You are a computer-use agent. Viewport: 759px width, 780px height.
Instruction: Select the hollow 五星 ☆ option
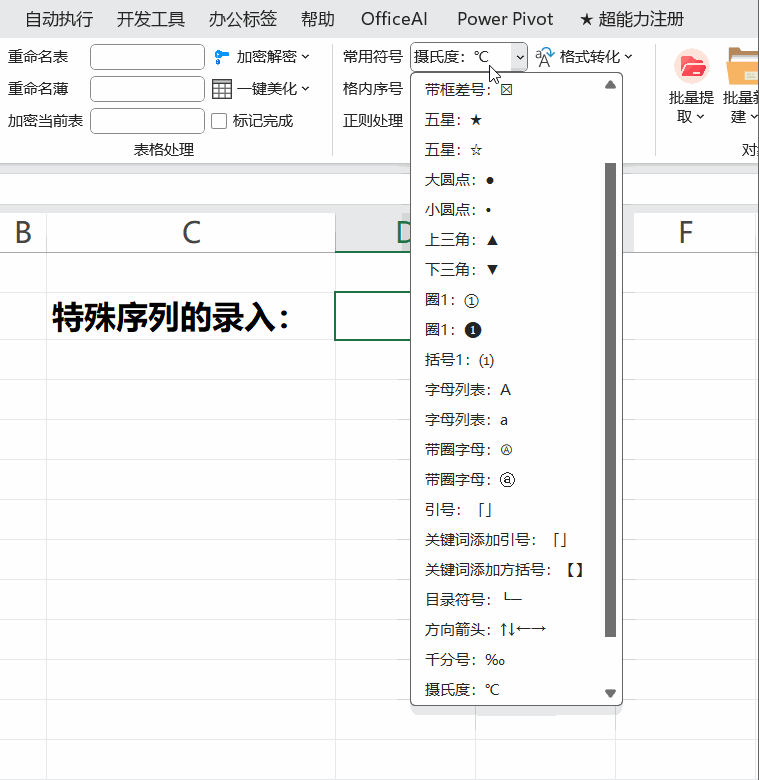click(507, 150)
